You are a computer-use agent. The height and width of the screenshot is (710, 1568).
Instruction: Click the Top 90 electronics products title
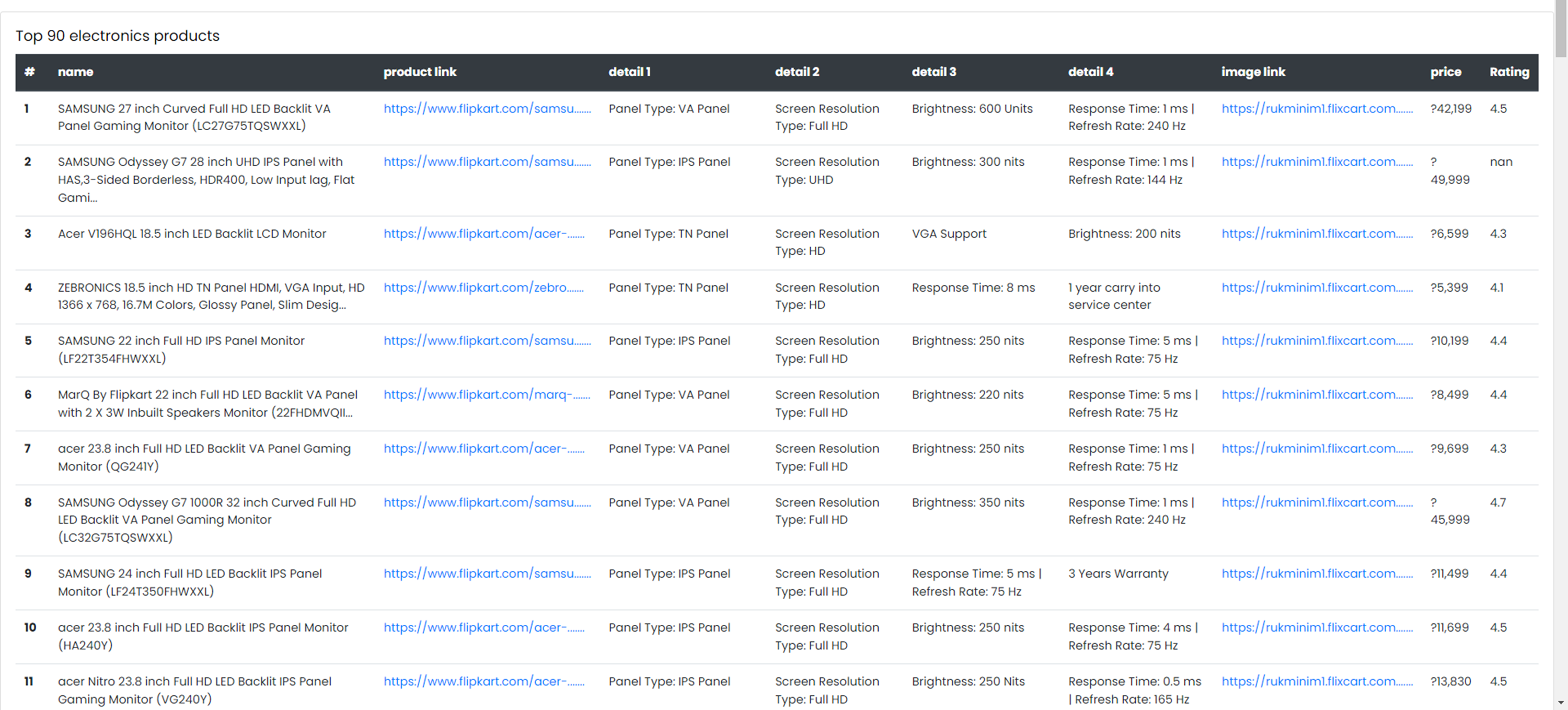point(118,36)
